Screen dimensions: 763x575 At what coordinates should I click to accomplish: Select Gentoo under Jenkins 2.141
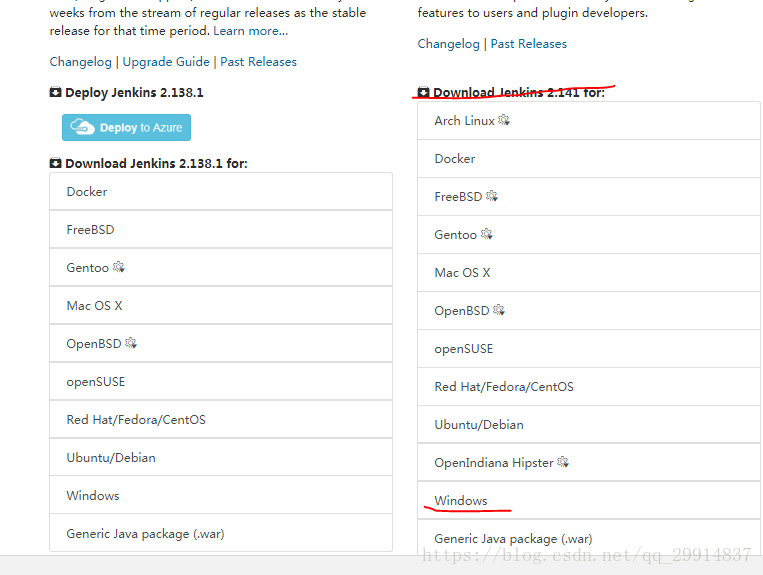(x=589, y=234)
